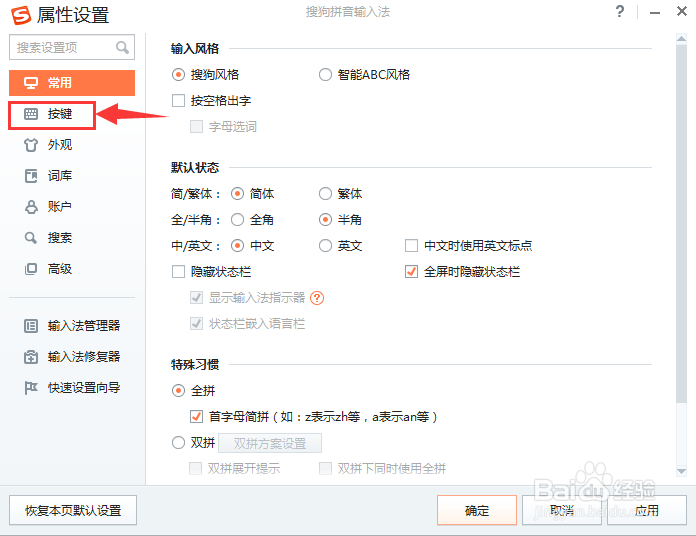This screenshot has width=696, height=536.
Task: Click 状态栏嵌入语言栏 checkbox
Action: pyautogui.click(x=196, y=323)
